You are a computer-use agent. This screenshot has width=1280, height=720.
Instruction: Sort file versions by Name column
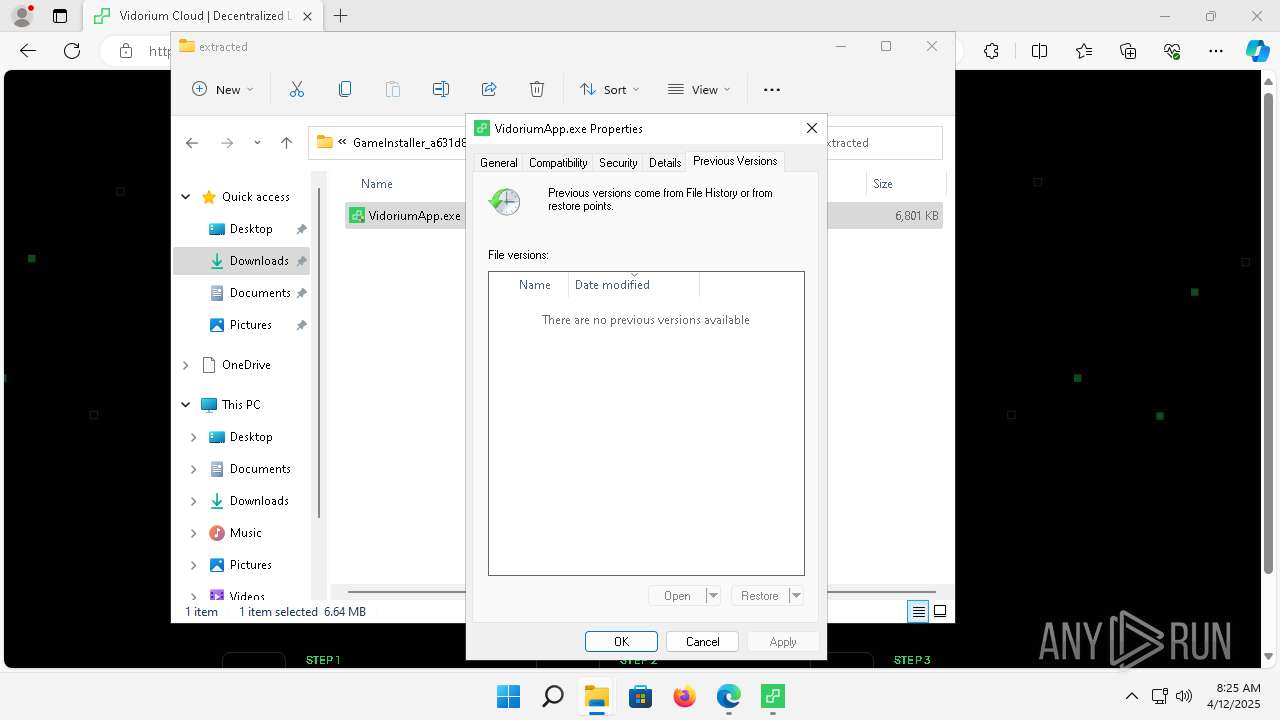[x=529, y=285]
